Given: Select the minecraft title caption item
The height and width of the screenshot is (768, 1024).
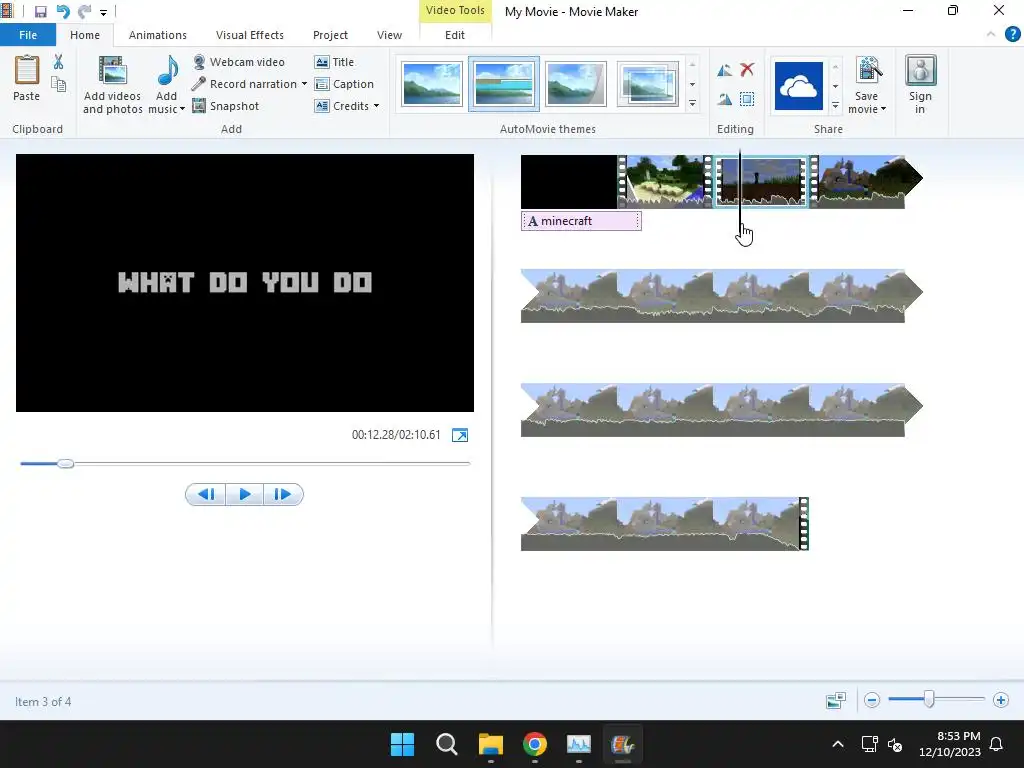Looking at the screenshot, I should [581, 221].
